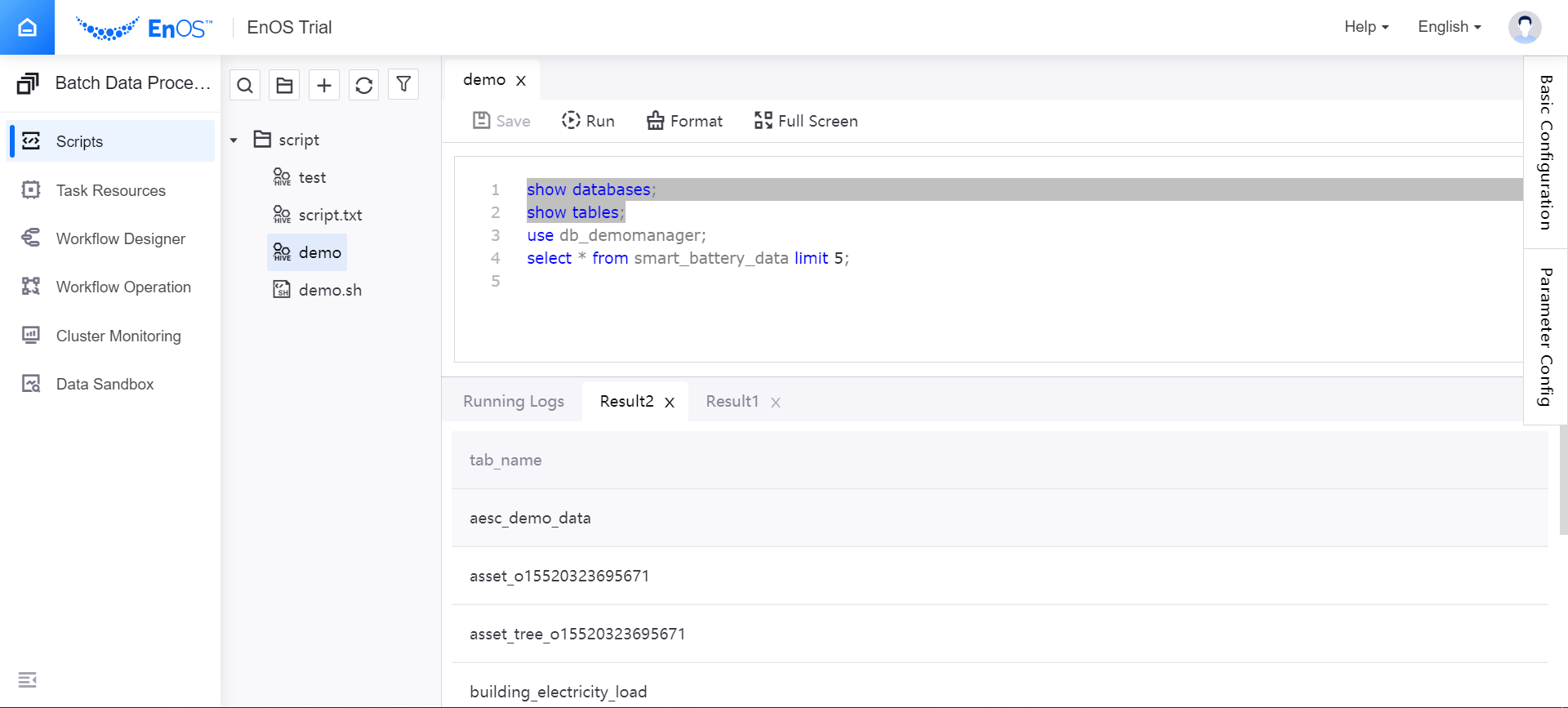Switch to the Result1 tab
1568x708 pixels.
(x=732, y=402)
